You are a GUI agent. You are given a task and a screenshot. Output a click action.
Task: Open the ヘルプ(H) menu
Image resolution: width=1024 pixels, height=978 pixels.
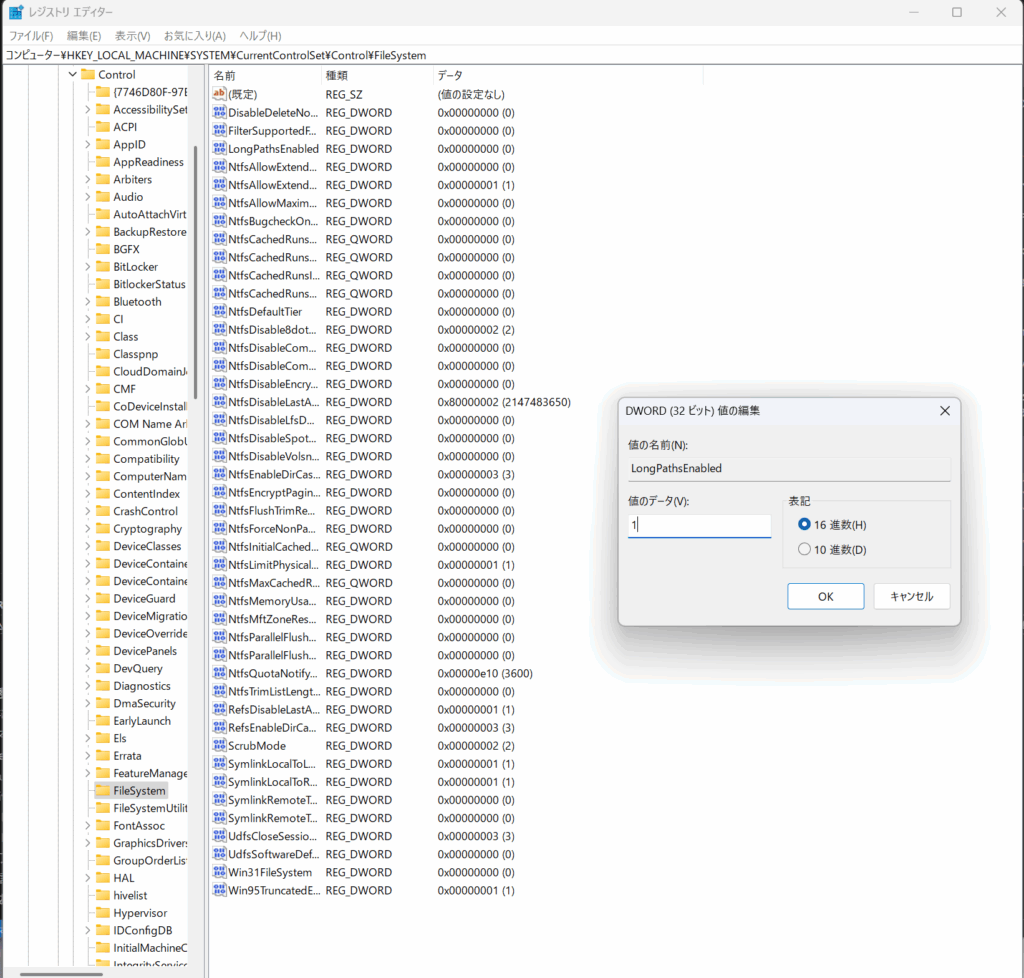[x=260, y=36]
